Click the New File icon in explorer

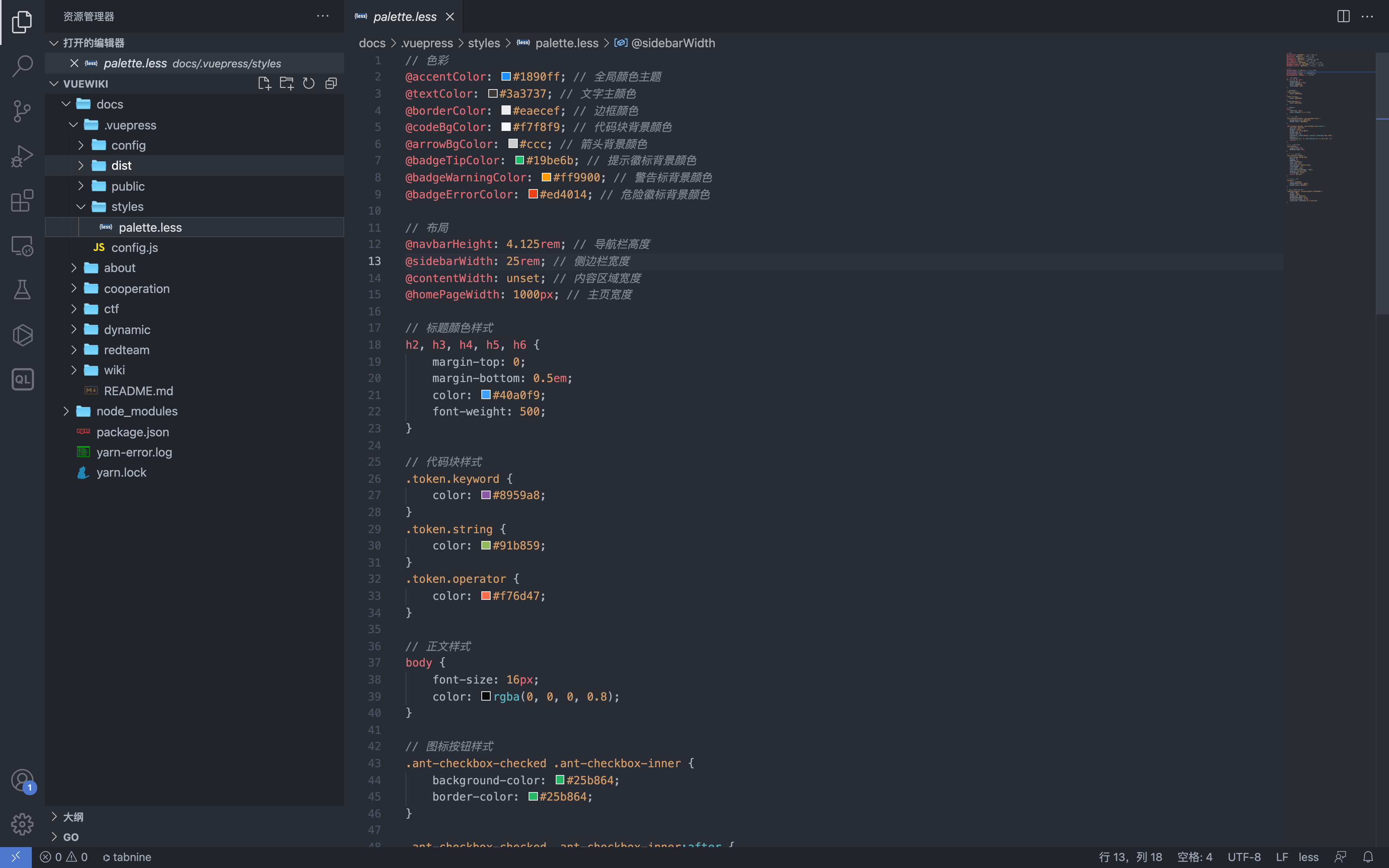tap(264, 84)
